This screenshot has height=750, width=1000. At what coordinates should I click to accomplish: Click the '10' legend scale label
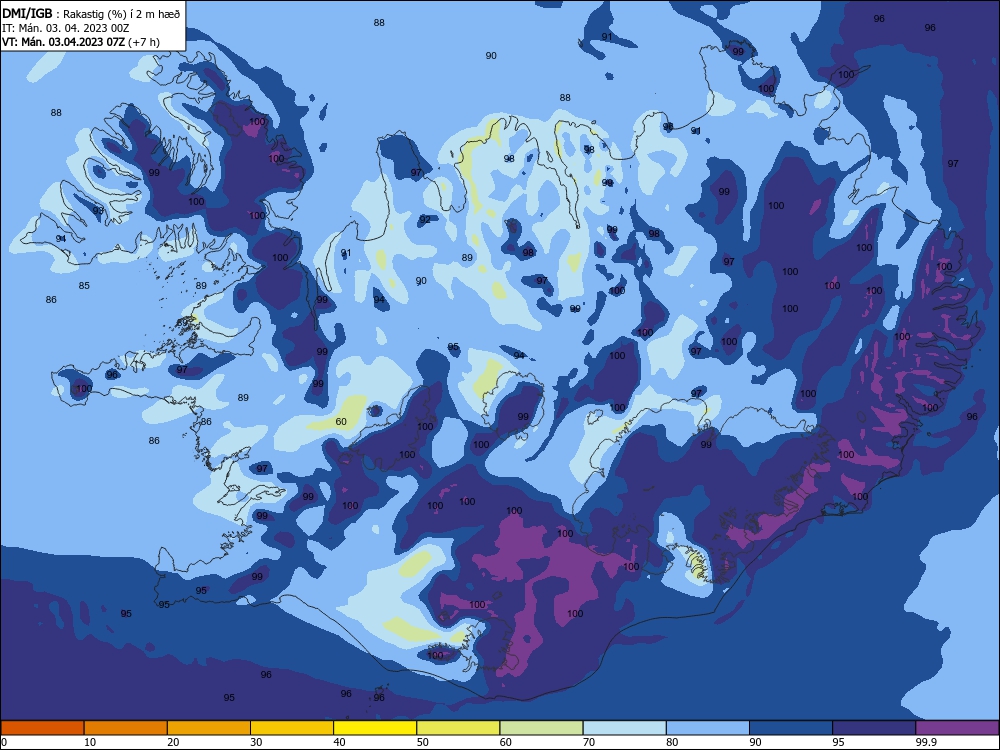point(90,742)
